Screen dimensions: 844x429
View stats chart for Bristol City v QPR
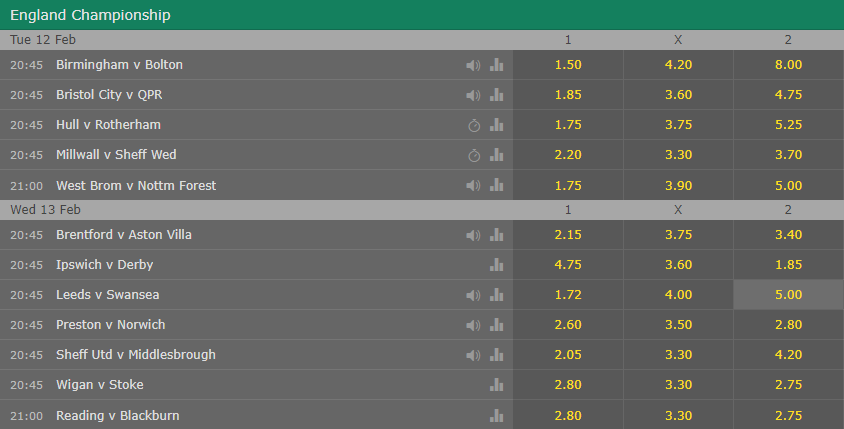[497, 95]
